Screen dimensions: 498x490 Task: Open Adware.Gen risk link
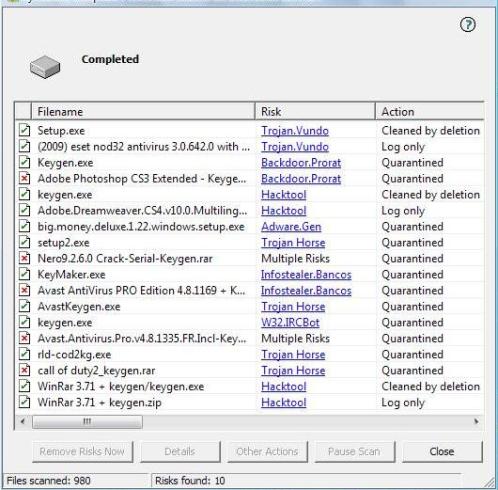point(291,227)
